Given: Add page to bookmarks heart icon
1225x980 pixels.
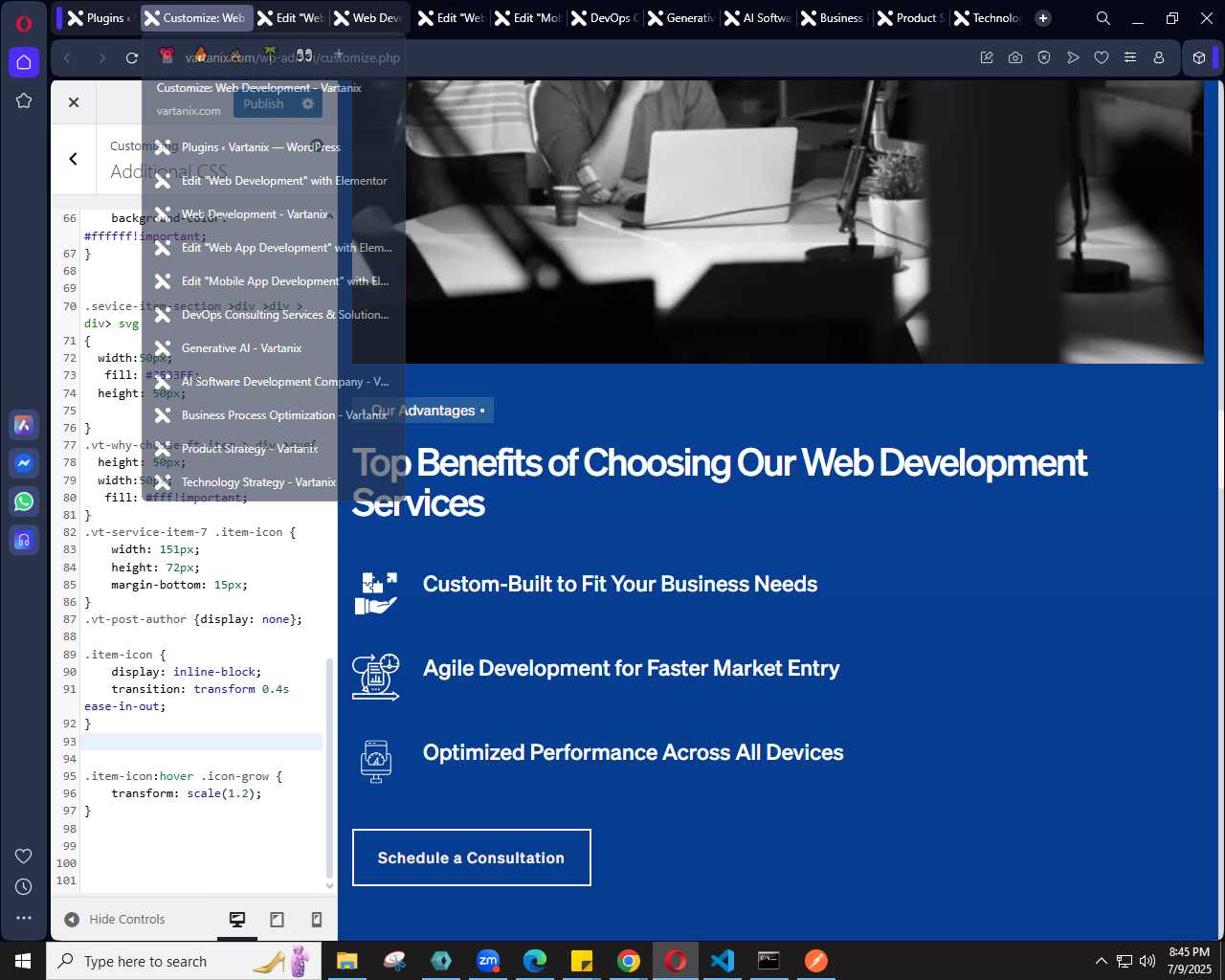Looking at the screenshot, I should tap(1102, 58).
